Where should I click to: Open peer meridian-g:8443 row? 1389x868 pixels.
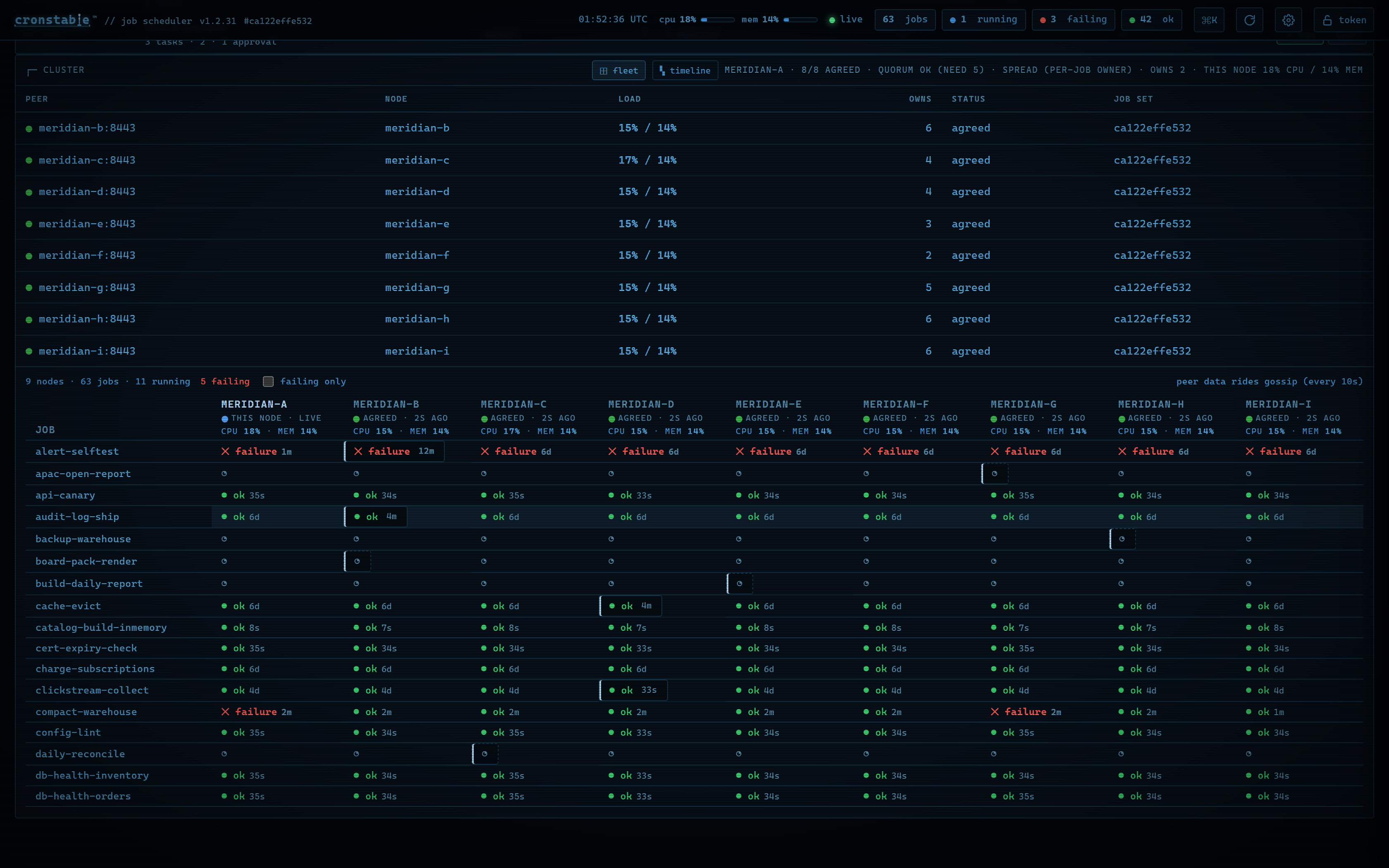point(694,288)
